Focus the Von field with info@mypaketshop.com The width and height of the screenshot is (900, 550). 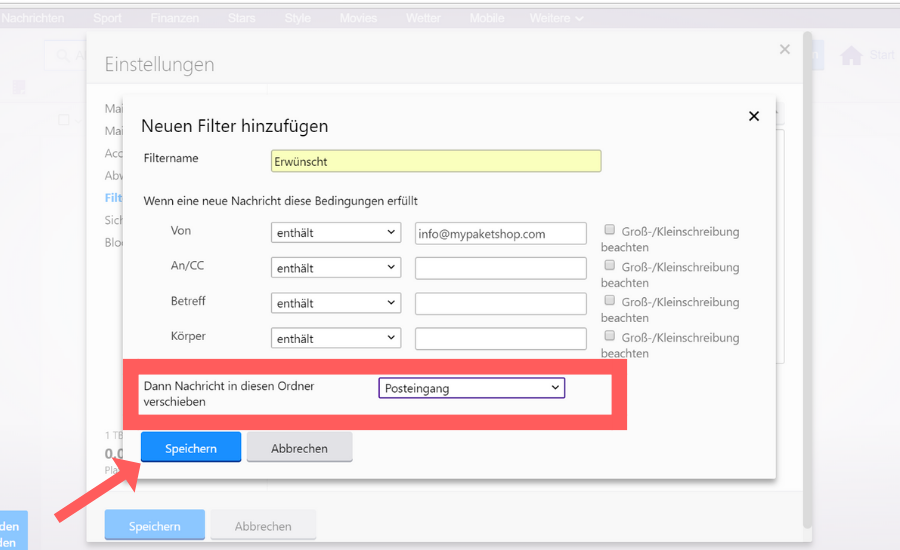[x=500, y=233]
